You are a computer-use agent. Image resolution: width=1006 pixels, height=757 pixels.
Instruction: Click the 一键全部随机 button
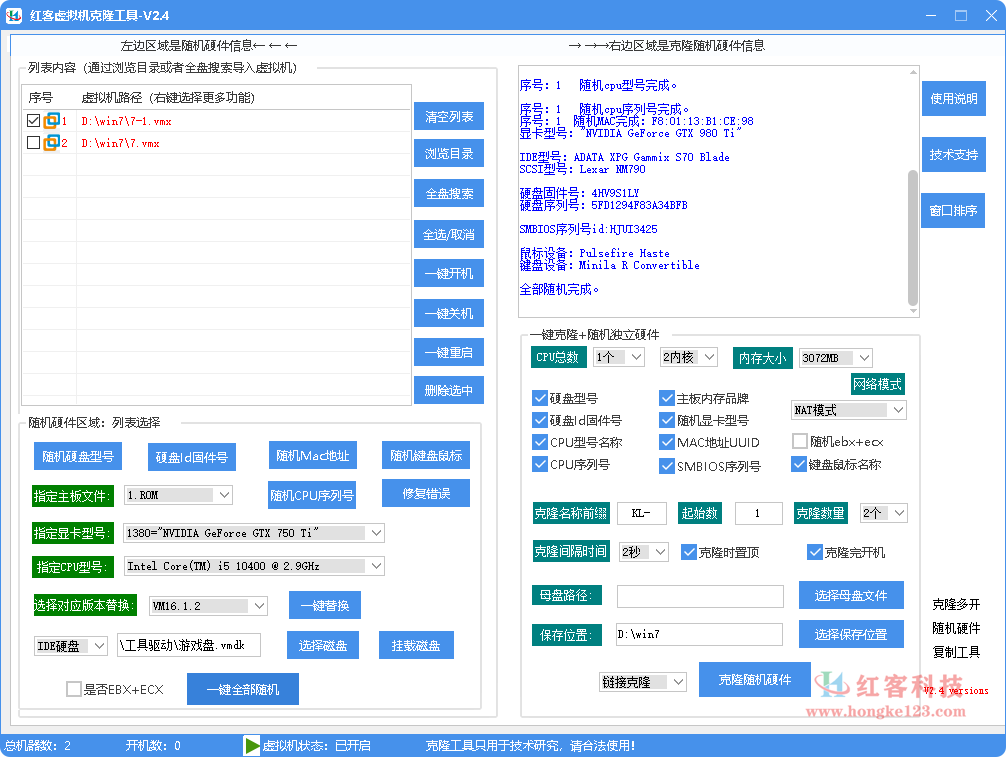[243, 689]
